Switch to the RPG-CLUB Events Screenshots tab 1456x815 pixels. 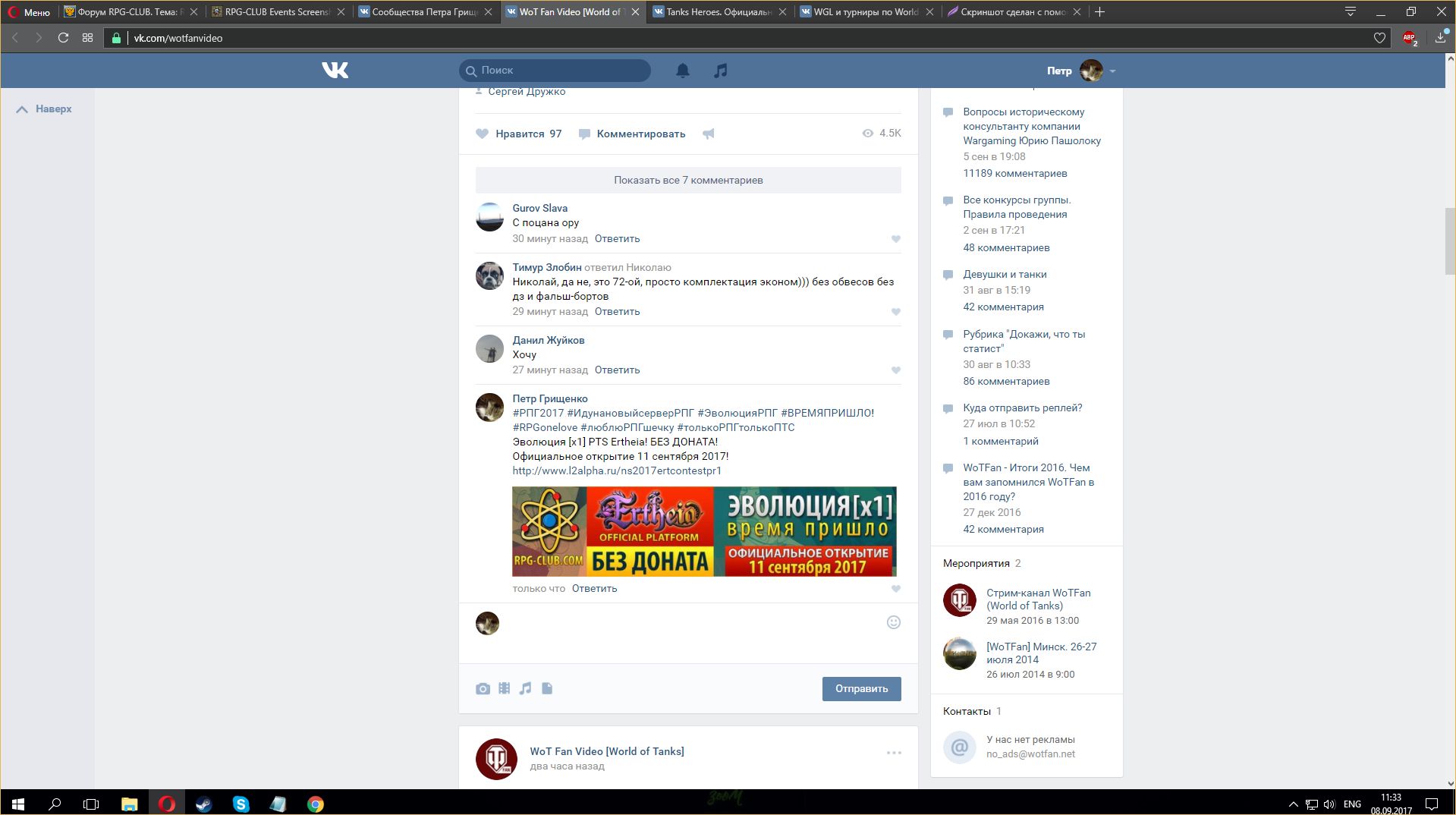coord(278,12)
